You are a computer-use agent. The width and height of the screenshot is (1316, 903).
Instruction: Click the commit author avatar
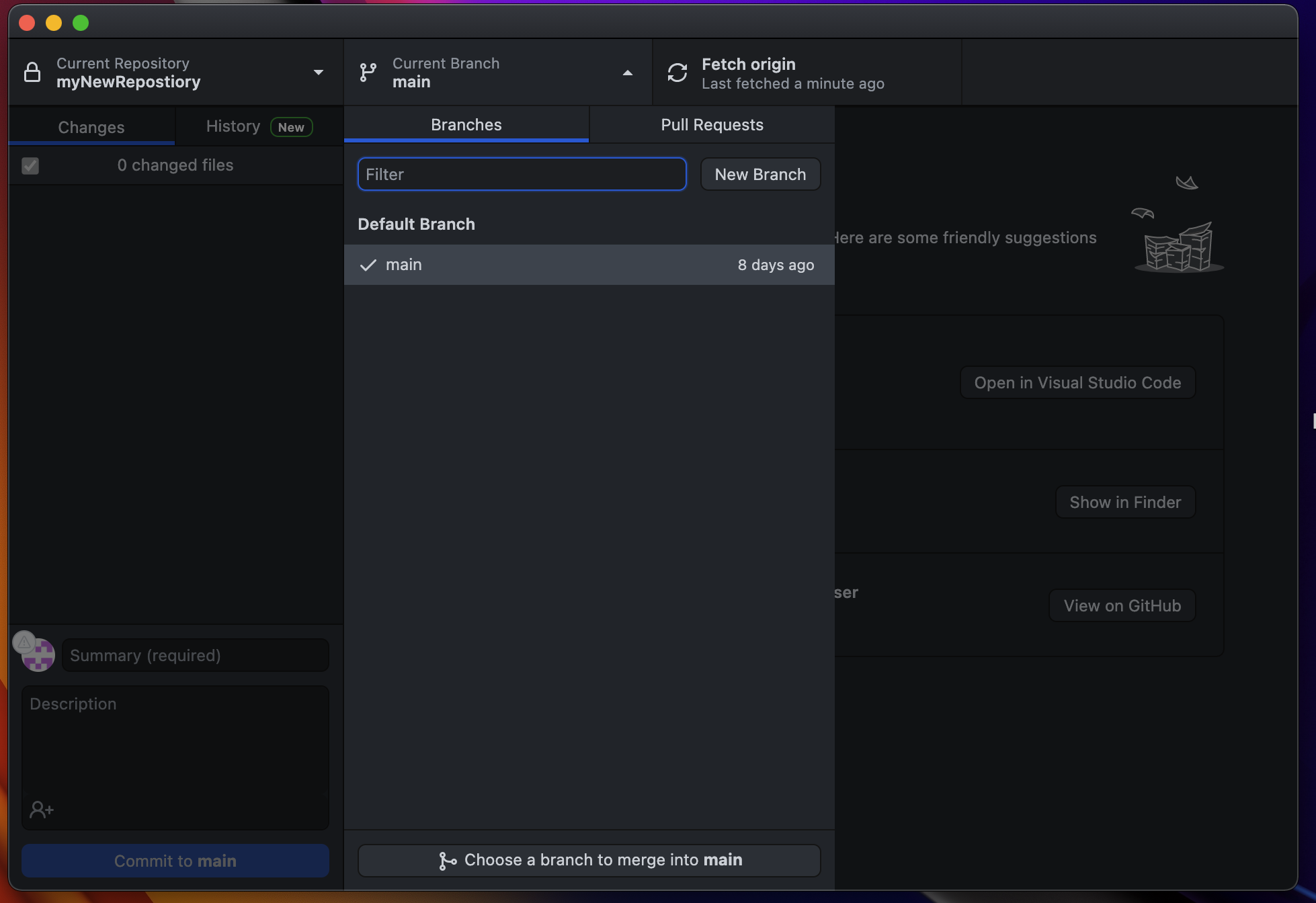[x=39, y=656]
